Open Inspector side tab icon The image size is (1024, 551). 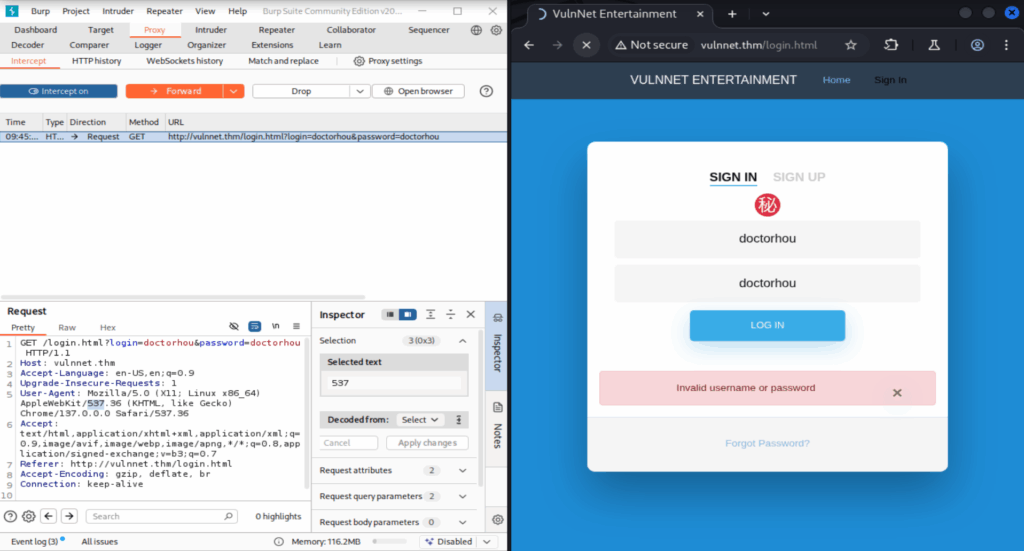pos(498,318)
